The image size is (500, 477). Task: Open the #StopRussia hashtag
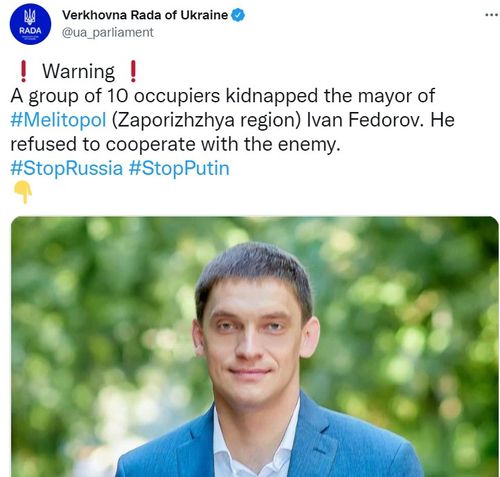66,168
